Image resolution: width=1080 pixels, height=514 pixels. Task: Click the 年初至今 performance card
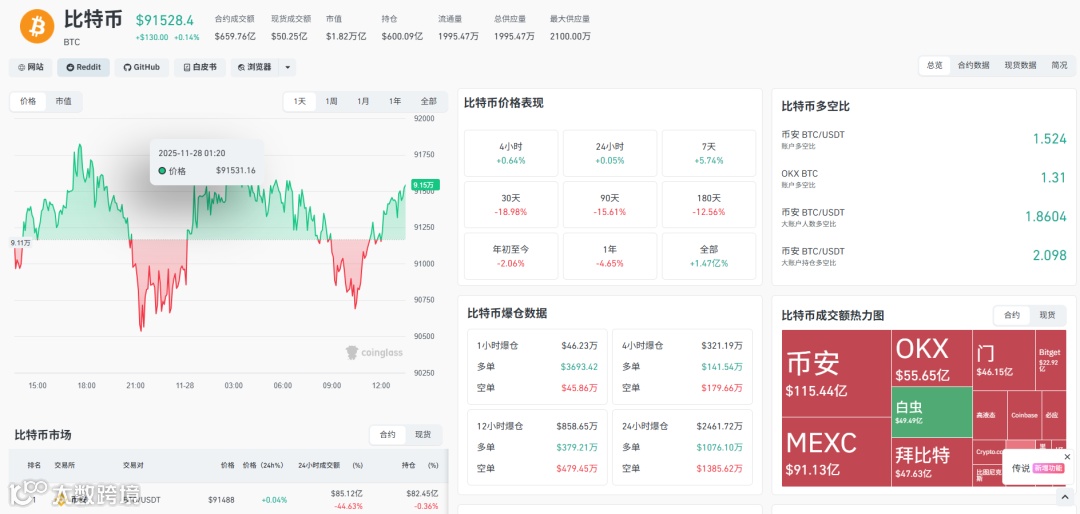(511, 256)
